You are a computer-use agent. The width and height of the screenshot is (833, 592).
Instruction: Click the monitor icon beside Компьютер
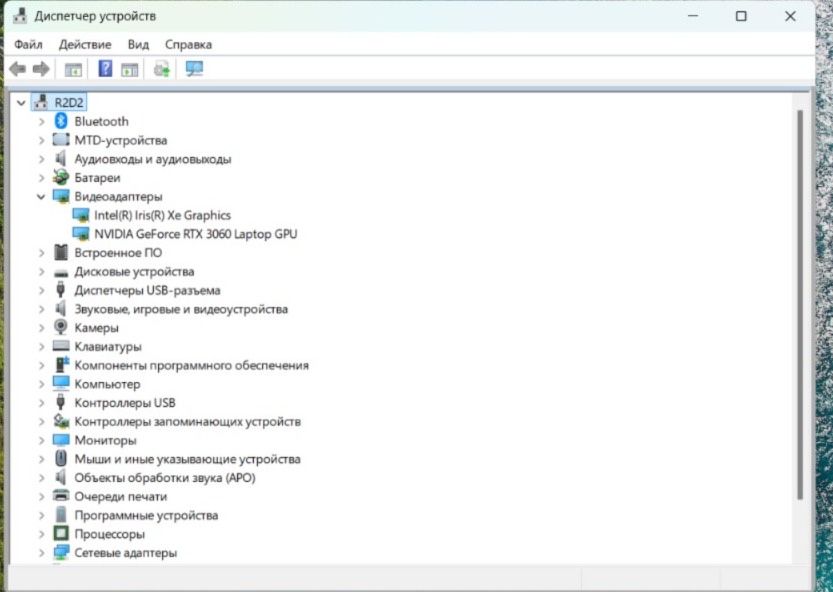tap(61, 384)
